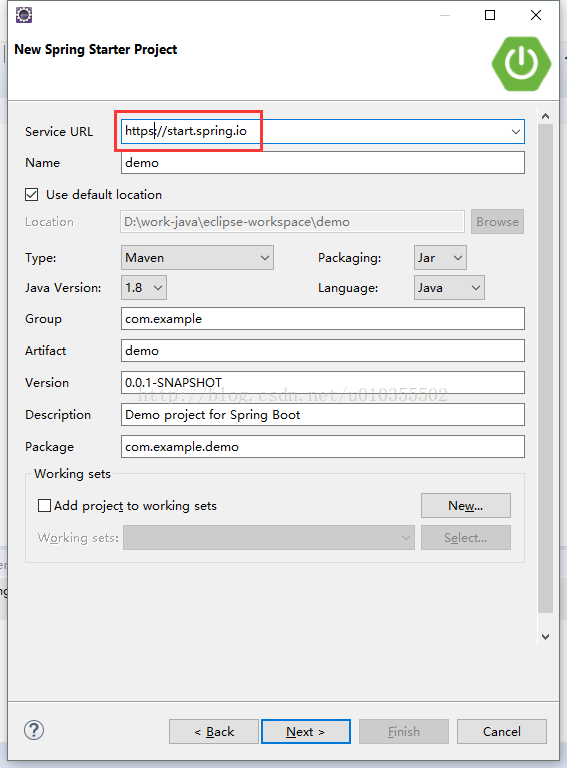567x768 pixels.
Task: Click the Type: label
Action: coord(41,258)
